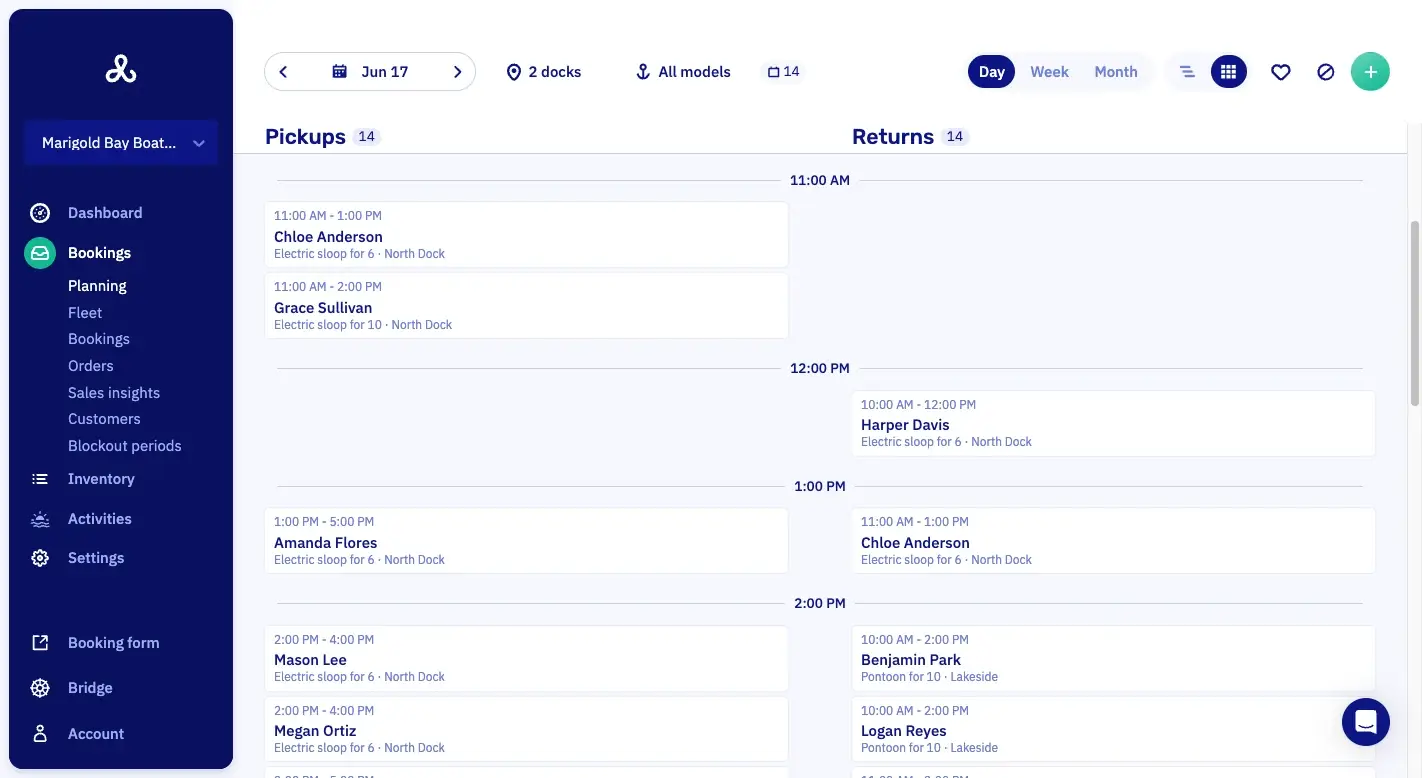Switch to Week view
This screenshot has width=1422, height=778.
(1049, 72)
